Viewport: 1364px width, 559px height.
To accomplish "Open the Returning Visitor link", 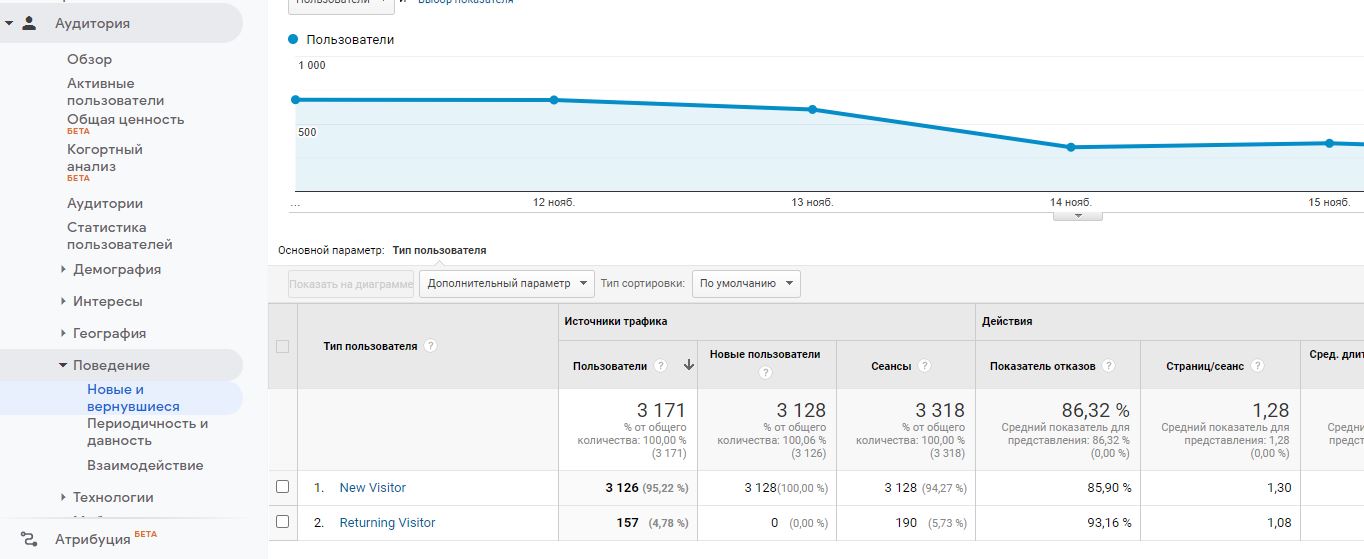I will (387, 522).
